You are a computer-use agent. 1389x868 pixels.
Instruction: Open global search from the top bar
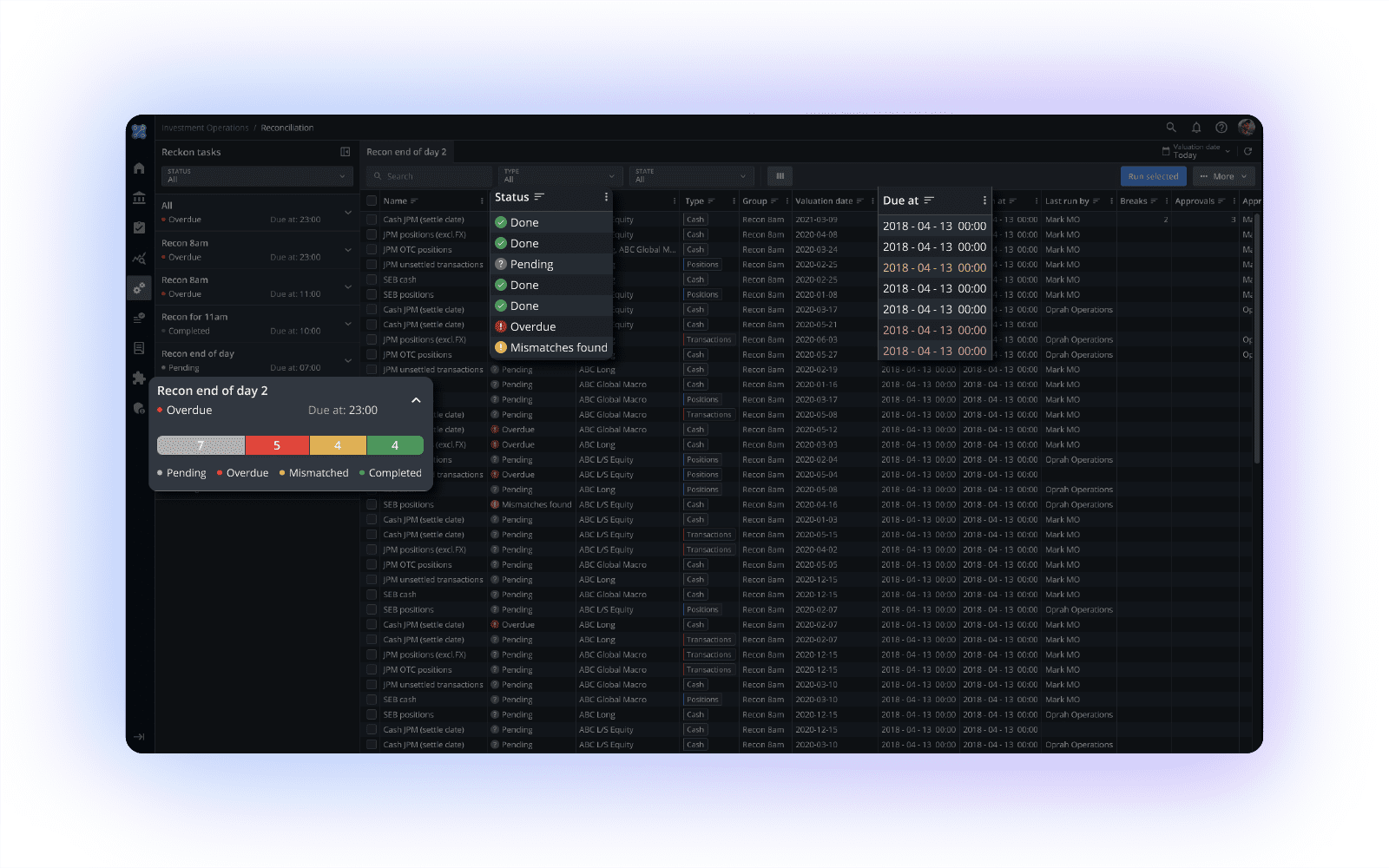click(1171, 127)
